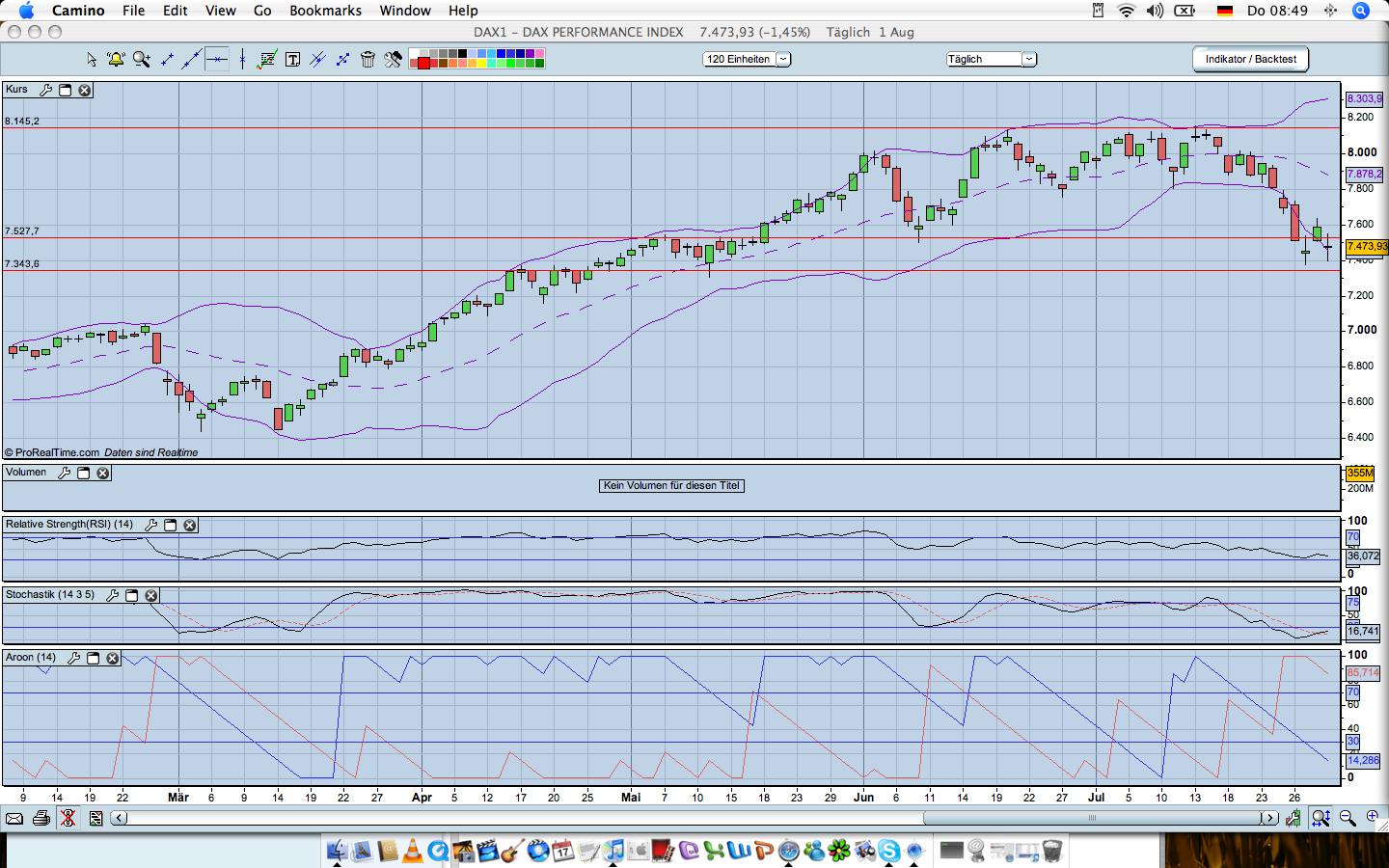Activate the magnifier zoom tool in toolbar
Viewport: 1389px width, 868px height.
pyautogui.click(x=142, y=60)
